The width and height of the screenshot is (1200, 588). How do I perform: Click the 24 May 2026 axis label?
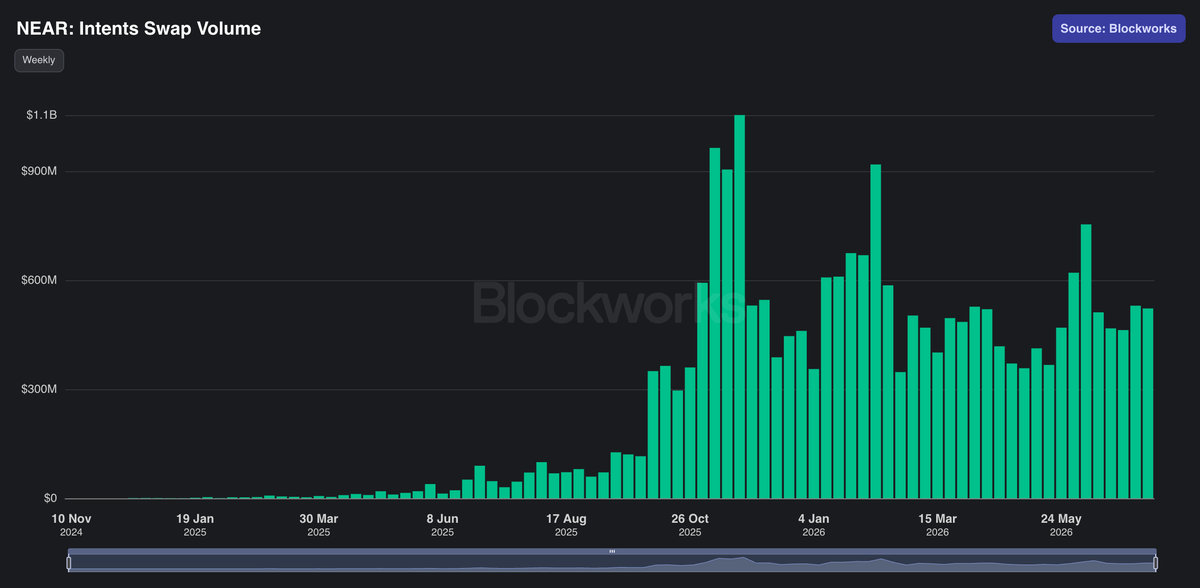[1061, 525]
